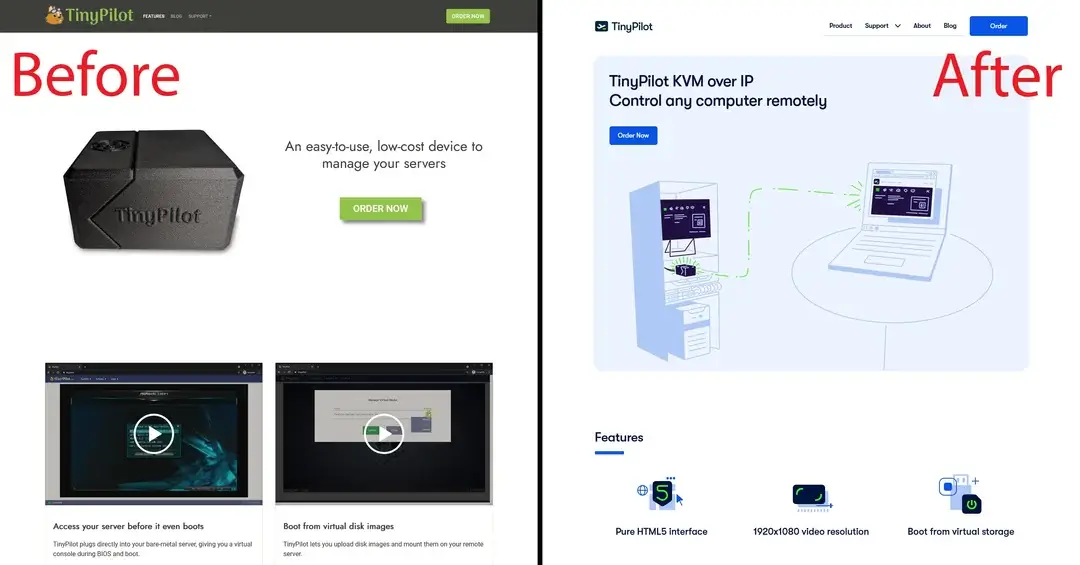Viewport: 1080px width, 565px height.
Task: Click the blue Order Now hero button
Action: [633, 135]
